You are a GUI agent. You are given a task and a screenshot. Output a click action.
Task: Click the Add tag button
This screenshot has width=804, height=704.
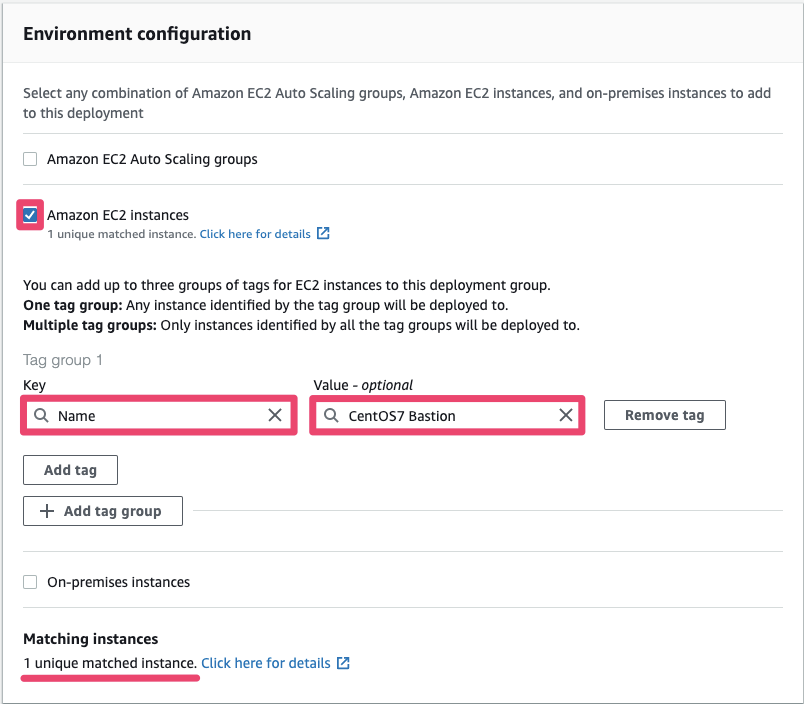point(70,470)
